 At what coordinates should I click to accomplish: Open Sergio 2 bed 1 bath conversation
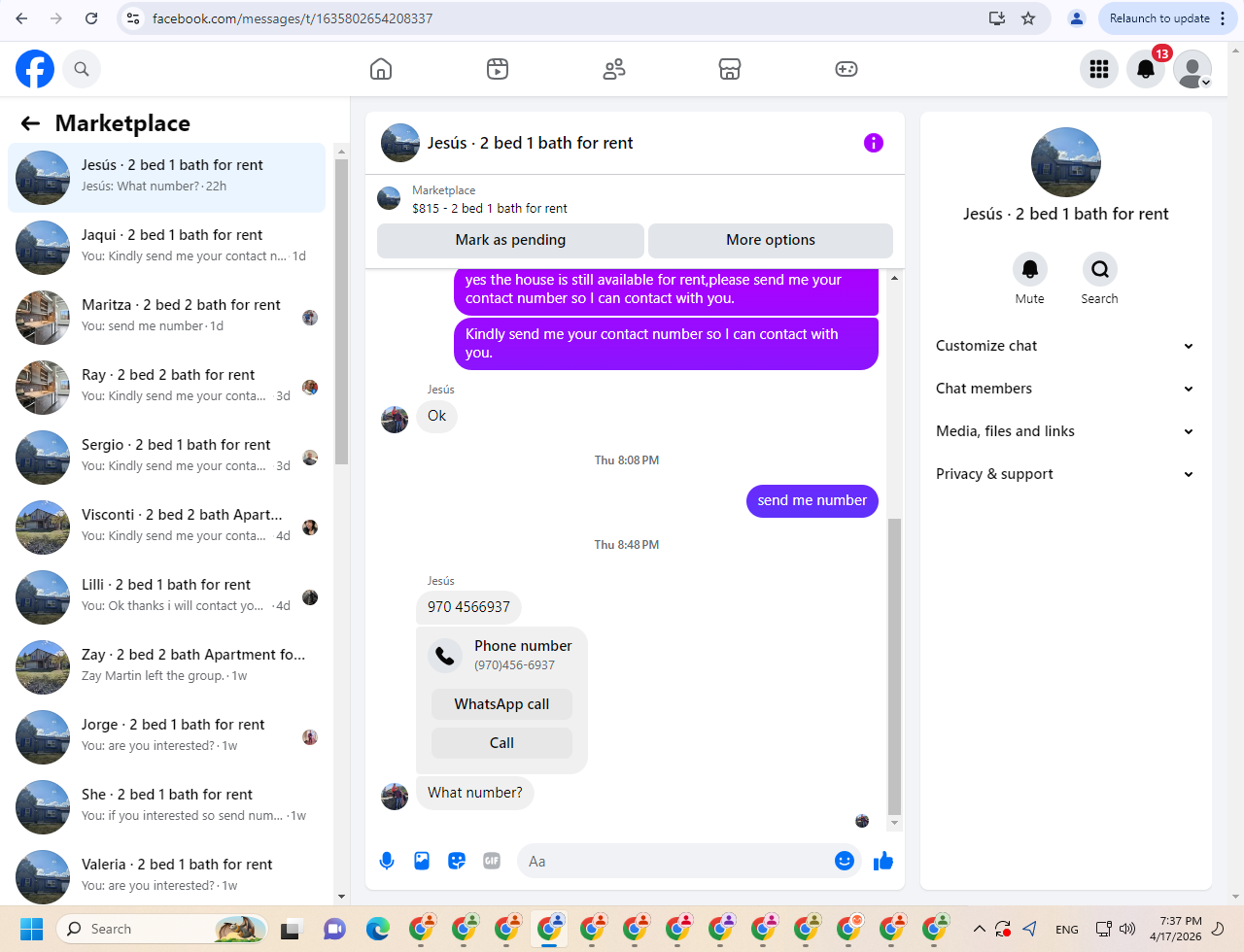[x=167, y=457]
